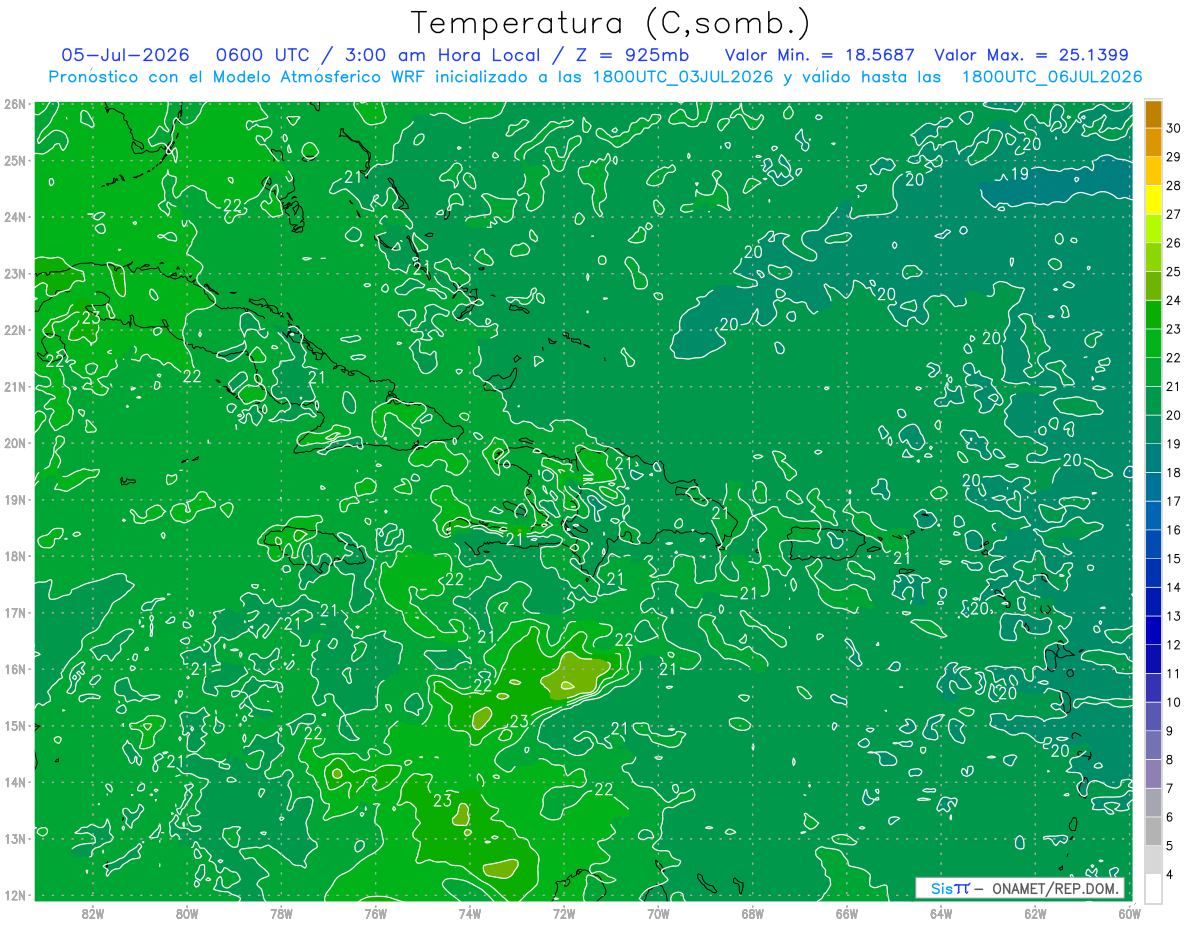Screen dimensions: 1200x927
Task: Click the "82W" longitude axis label
Action: [92, 913]
